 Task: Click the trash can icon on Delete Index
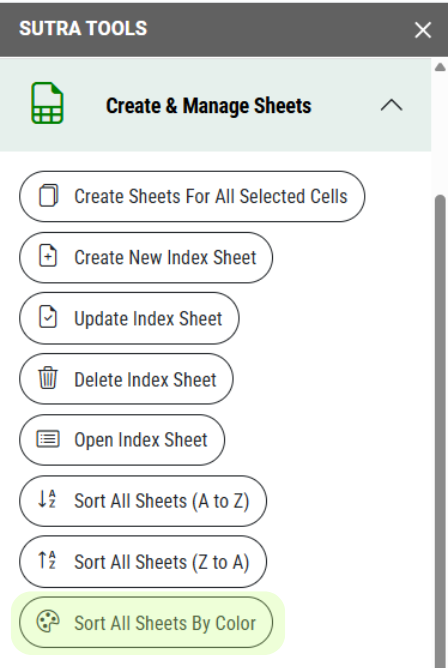pyautogui.click(x=48, y=378)
